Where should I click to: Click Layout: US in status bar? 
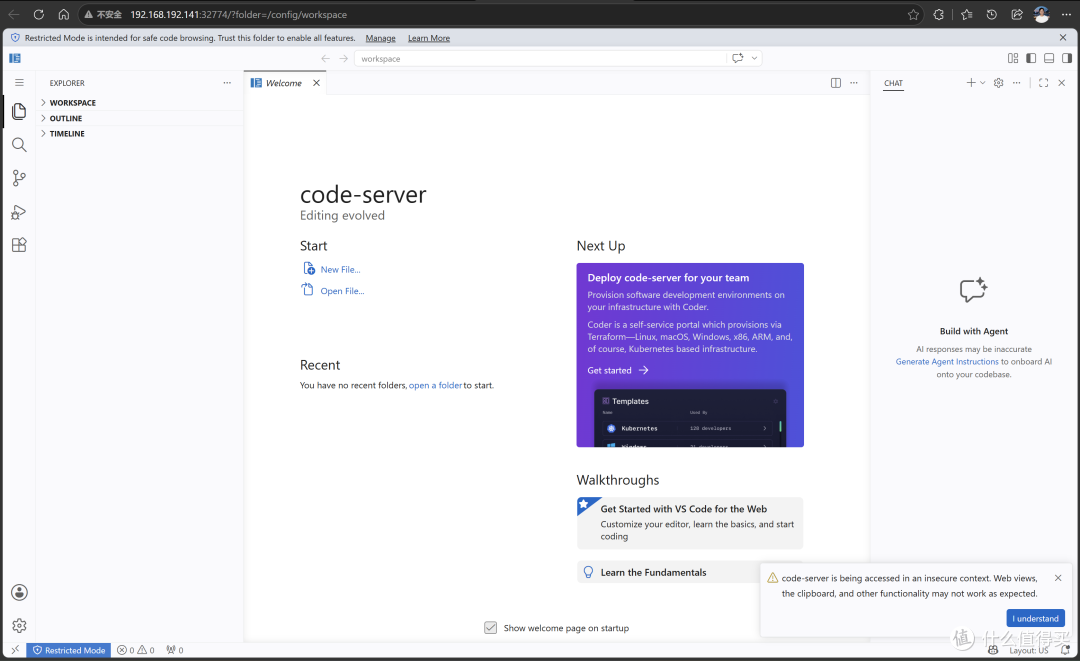tap(1028, 650)
